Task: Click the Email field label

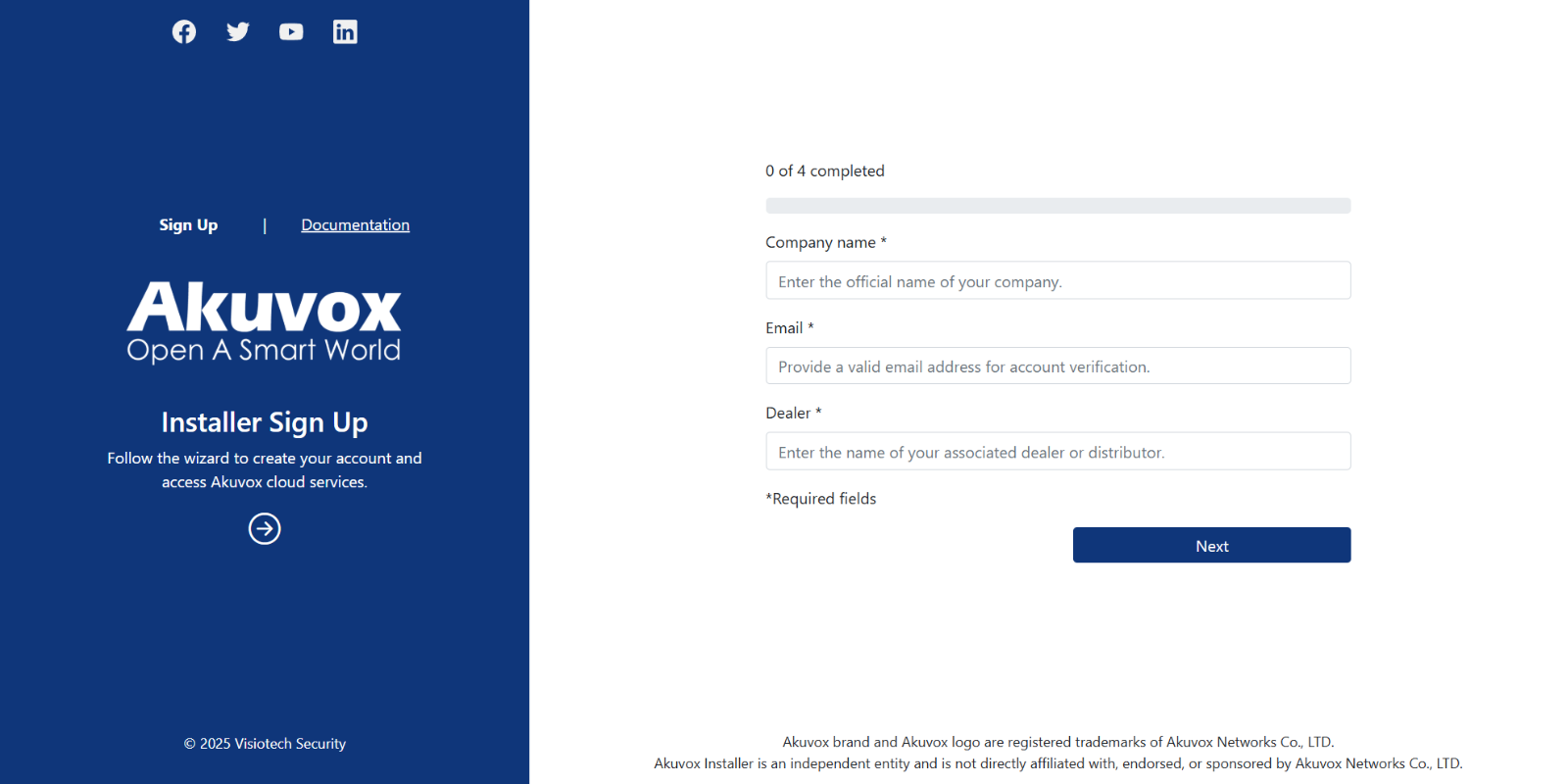Action: coord(784,328)
